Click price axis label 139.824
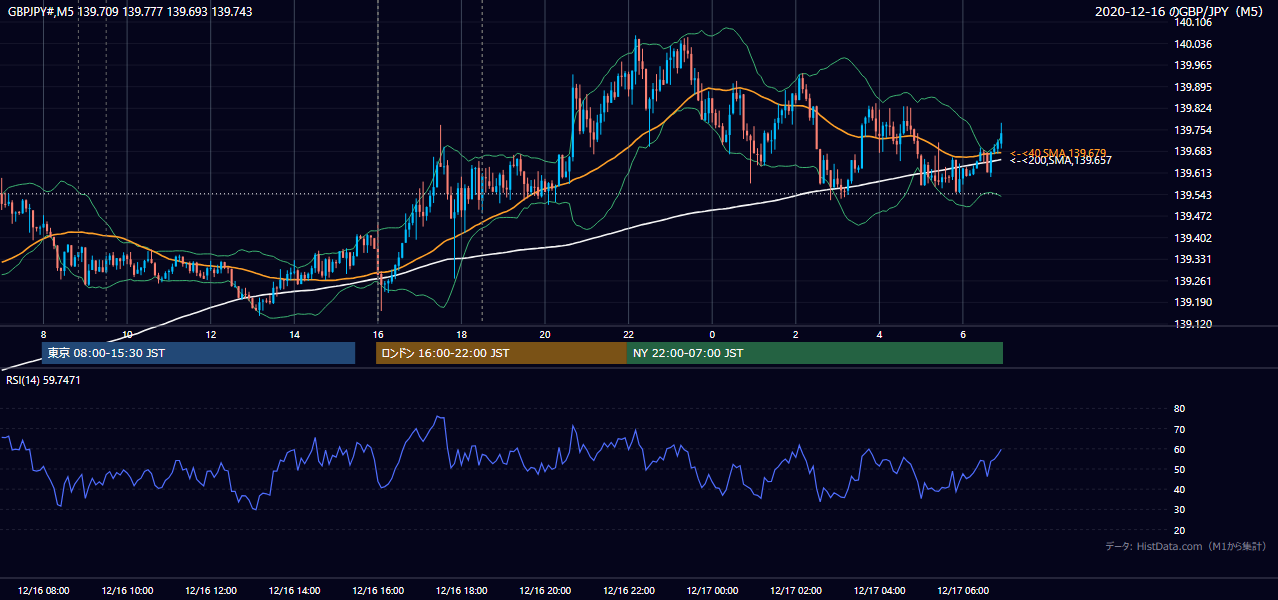This screenshot has height=600, width=1278. 1195,108
